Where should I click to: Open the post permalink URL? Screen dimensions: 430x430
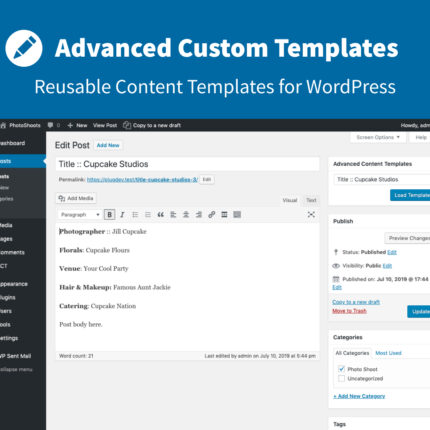point(142,180)
